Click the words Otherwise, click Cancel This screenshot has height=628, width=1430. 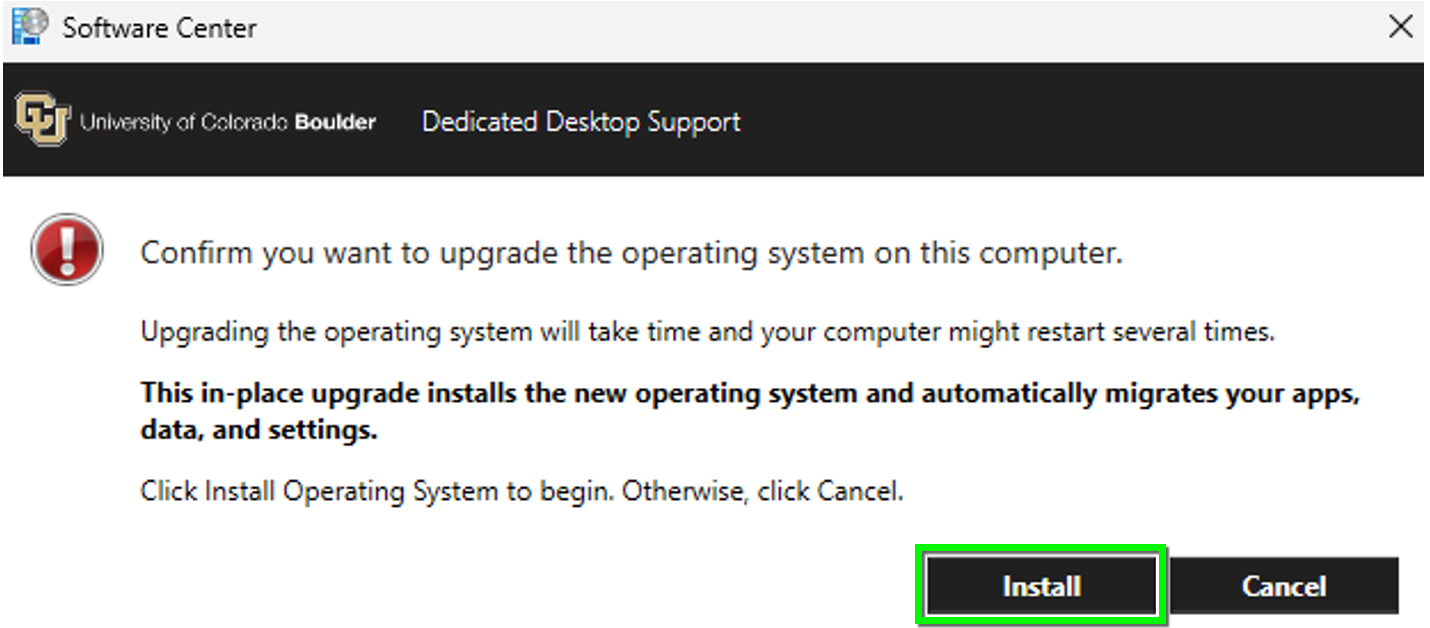point(763,491)
